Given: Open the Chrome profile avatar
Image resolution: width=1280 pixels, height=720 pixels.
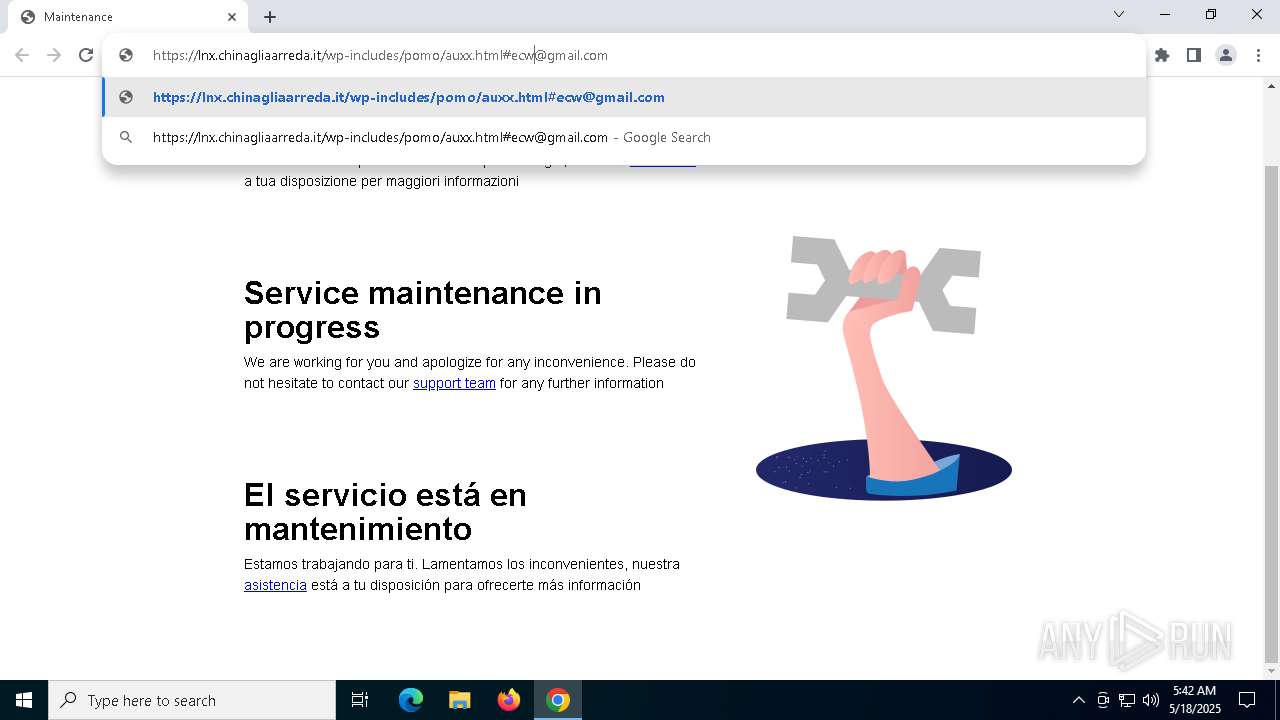Looking at the screenshot, I should point(1226,55).
